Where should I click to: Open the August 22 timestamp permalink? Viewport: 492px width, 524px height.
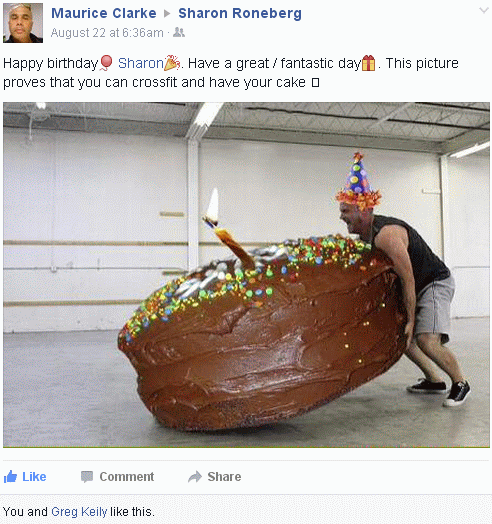(x=107, y=33)
